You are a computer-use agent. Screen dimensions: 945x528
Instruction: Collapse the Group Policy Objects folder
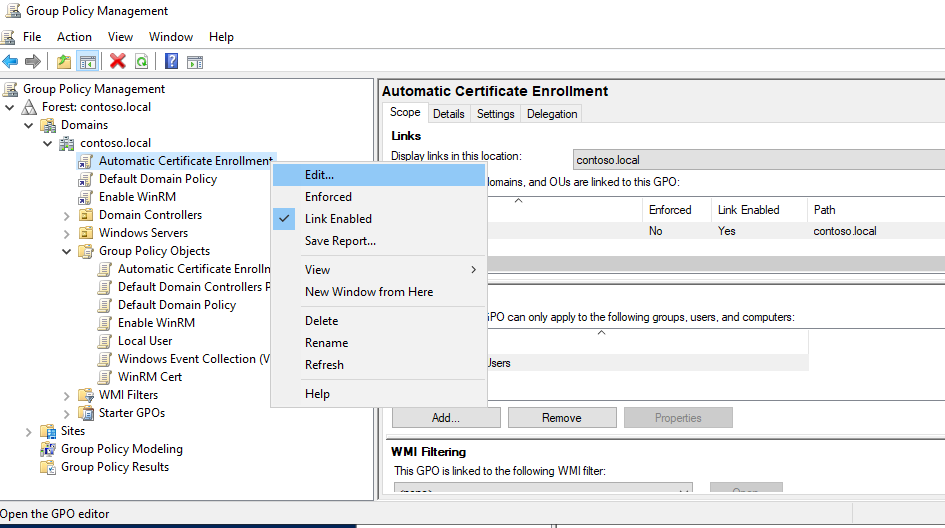67,251
